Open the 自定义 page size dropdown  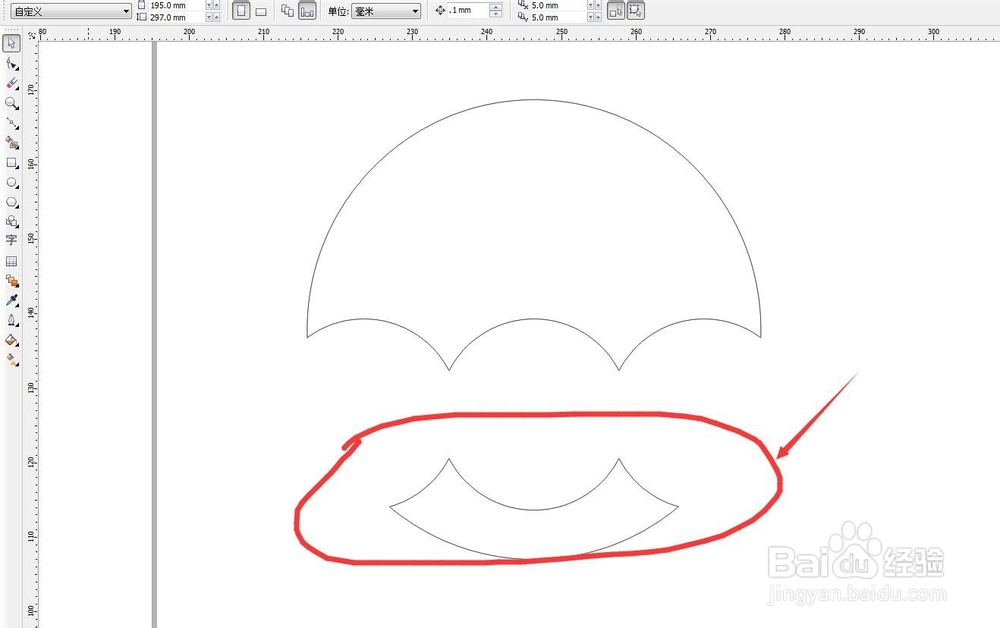coord(71,11)
